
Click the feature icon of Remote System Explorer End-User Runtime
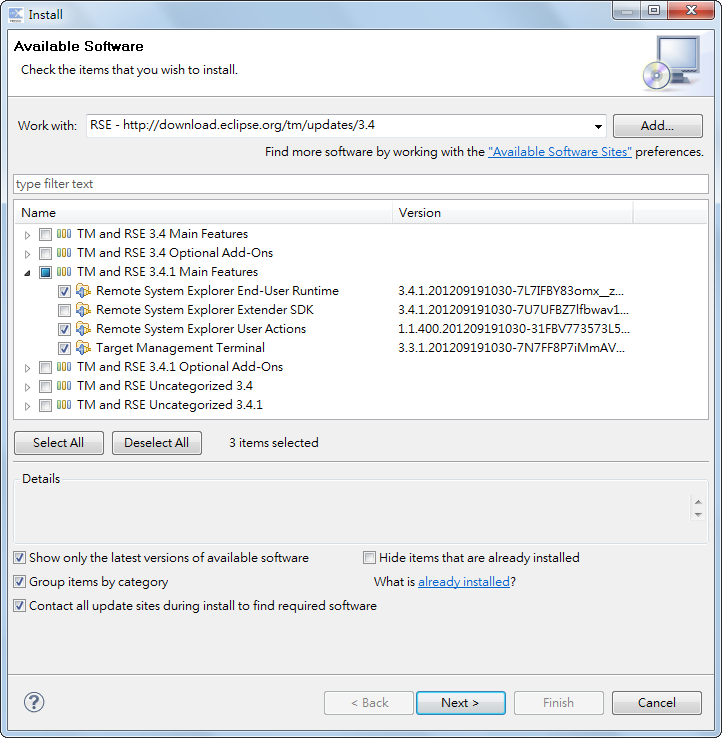[x=83, y=291]
